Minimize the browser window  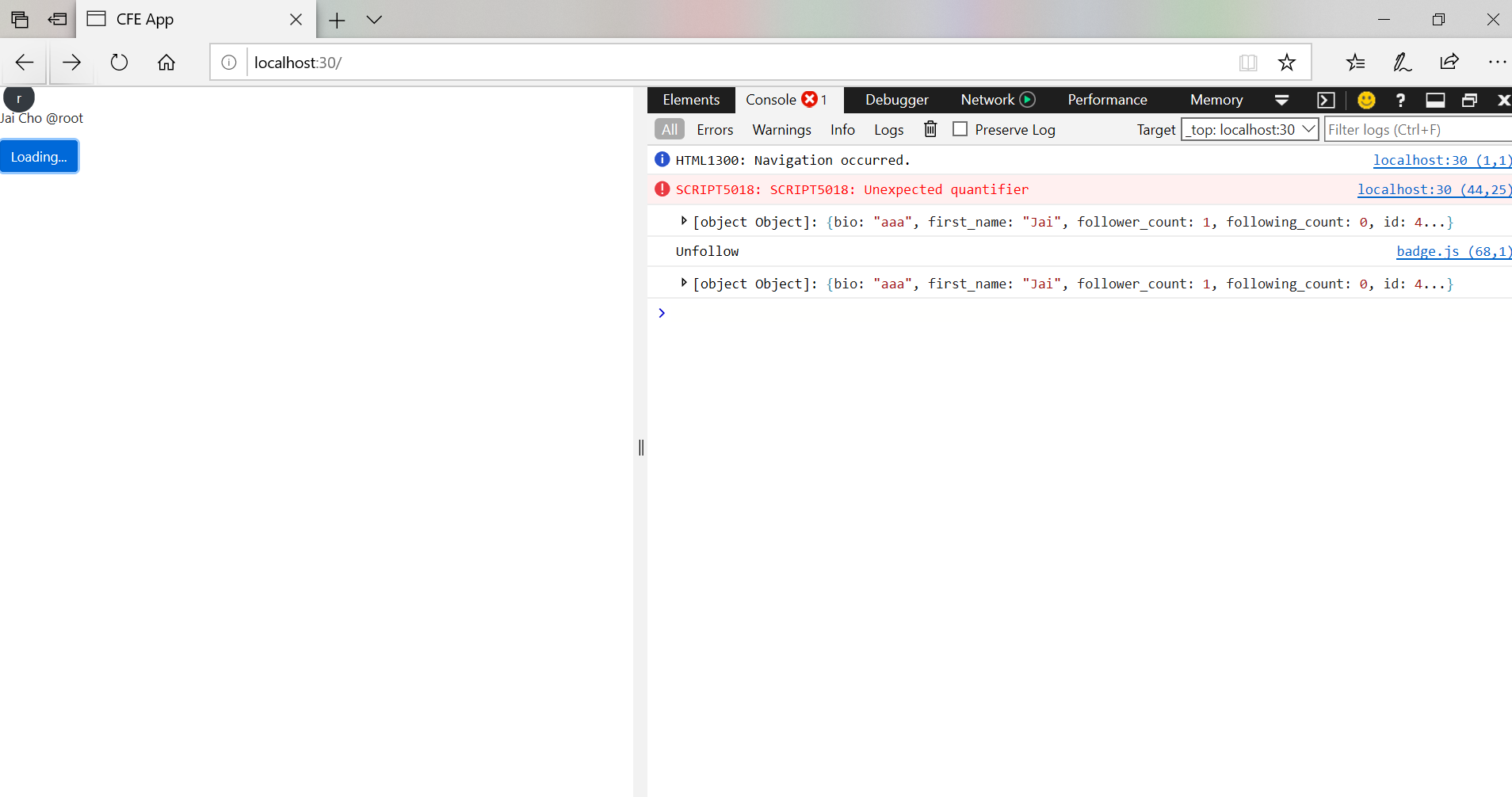(1384, 20)
